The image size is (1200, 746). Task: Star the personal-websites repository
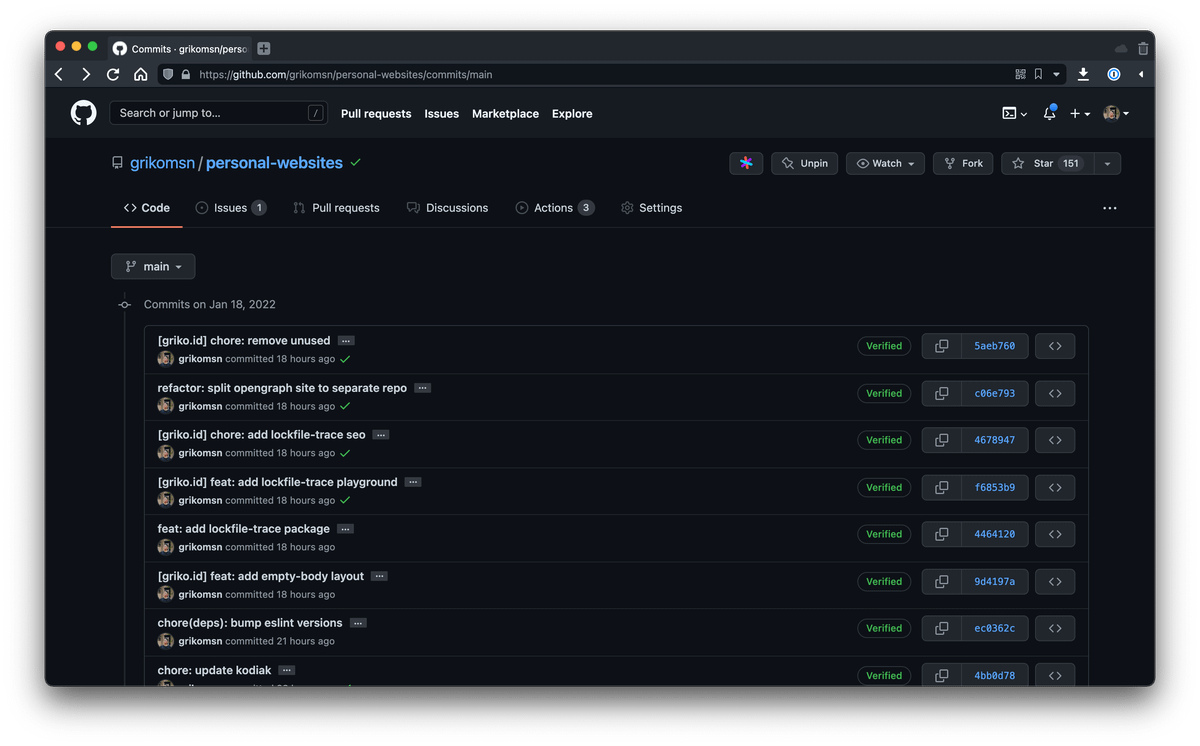click(1048, 163)
